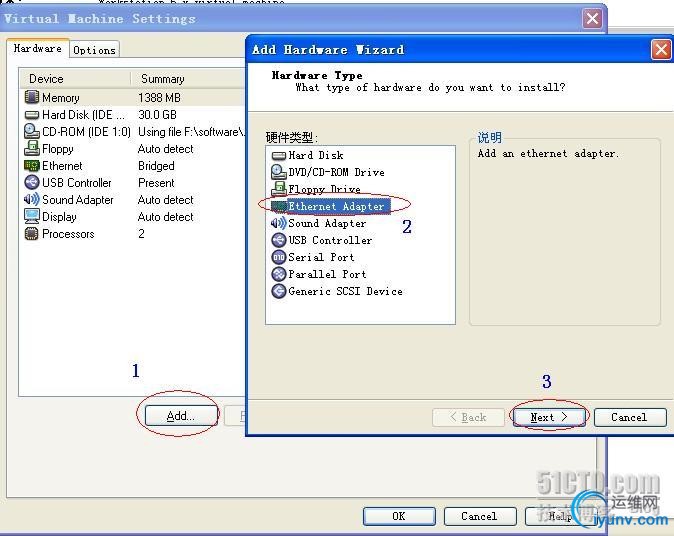Select the 'Using file F:\software' summary text
Image resolution: width=674 pixels, height=536 pixels.
click(191, 132)
